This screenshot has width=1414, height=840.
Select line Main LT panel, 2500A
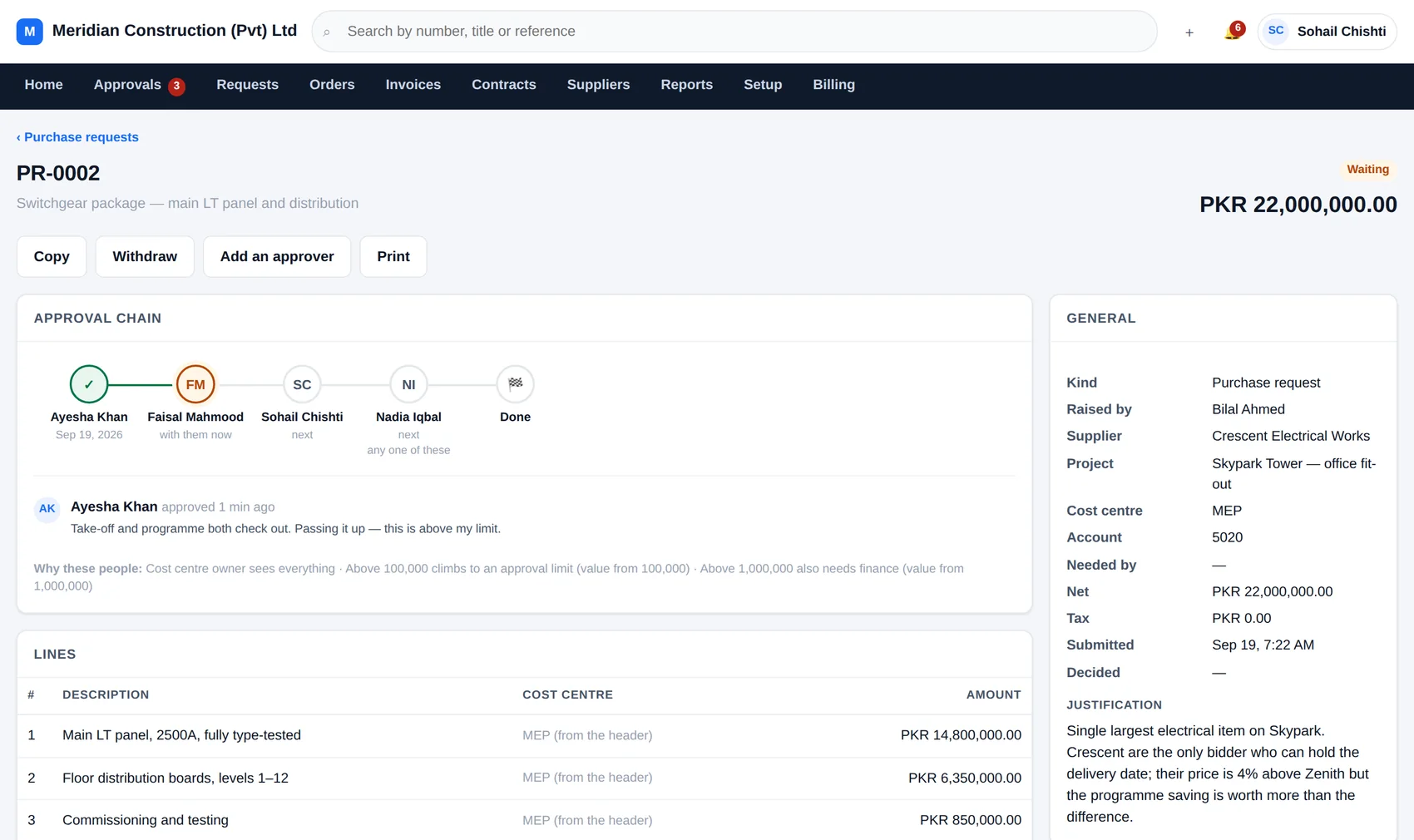pyautogui.click(x=524, y=735)
